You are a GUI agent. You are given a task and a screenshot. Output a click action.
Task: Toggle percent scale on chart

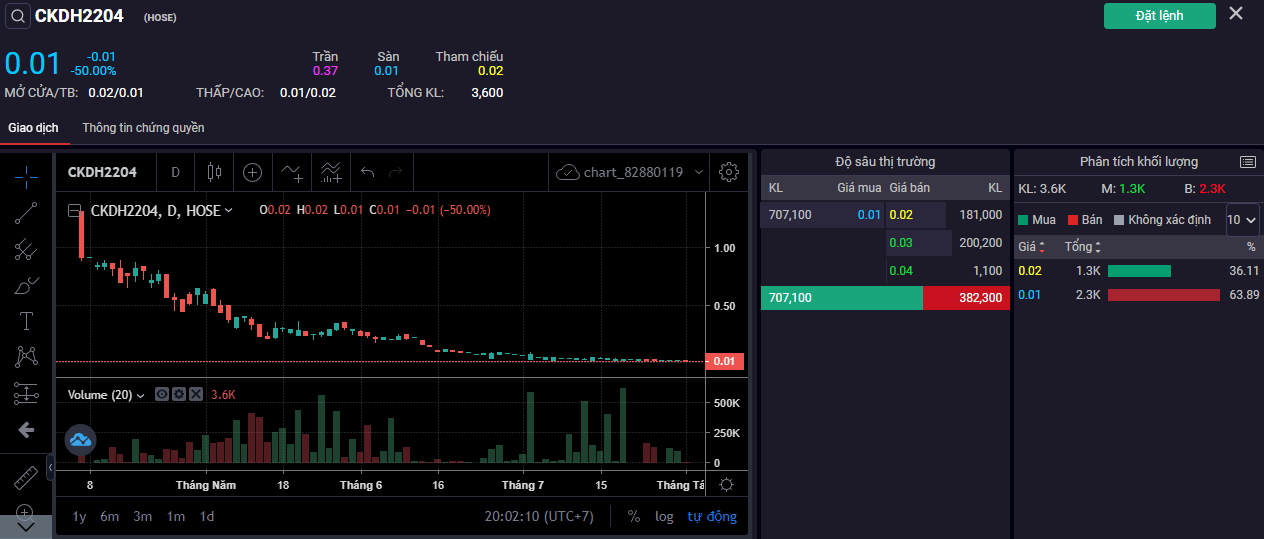pos(634,516)
